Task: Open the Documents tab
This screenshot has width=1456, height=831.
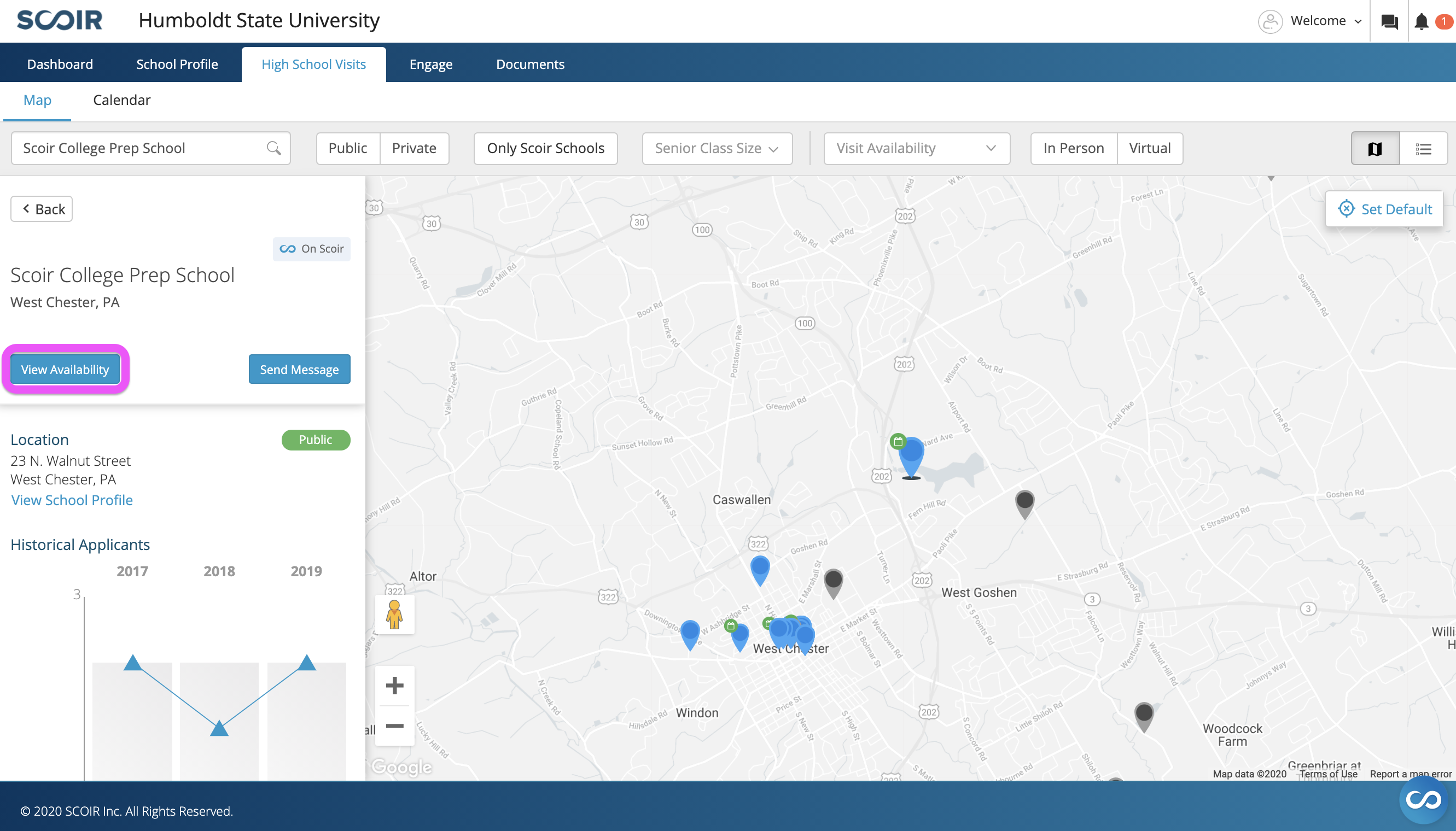Action: (x=530, y=64)
